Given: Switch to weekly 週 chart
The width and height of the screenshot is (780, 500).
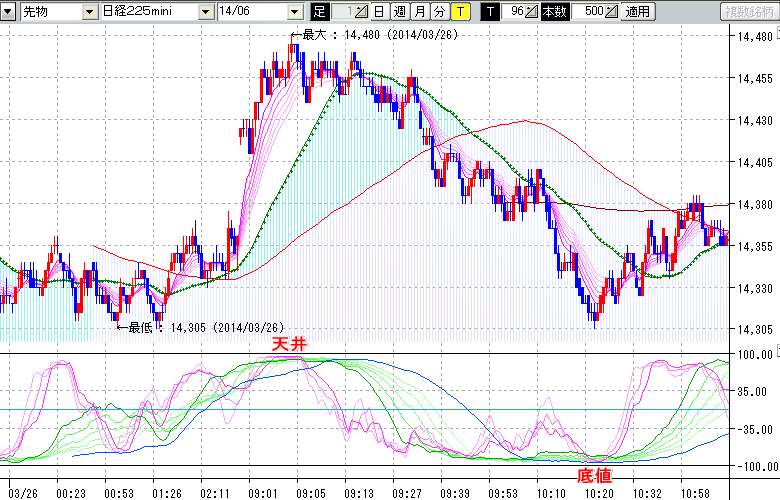Looking at the screenshot, I should pyautogui.click(x=399, y=12).
